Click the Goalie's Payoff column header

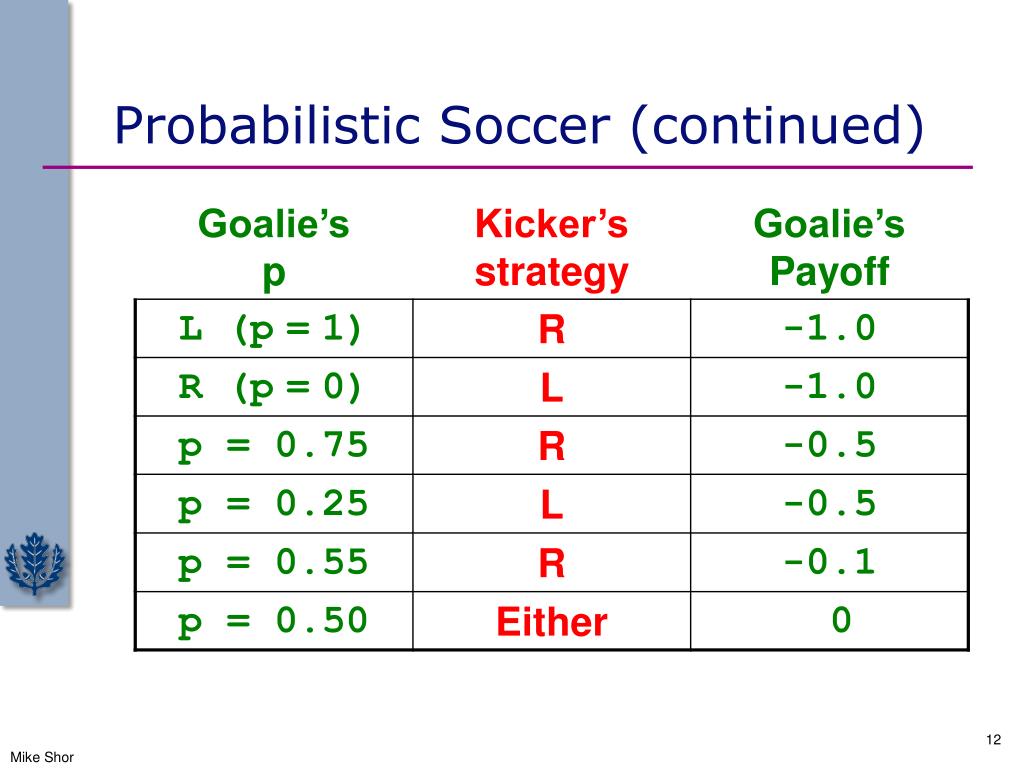pyautogui.click(x=829, y=248)
